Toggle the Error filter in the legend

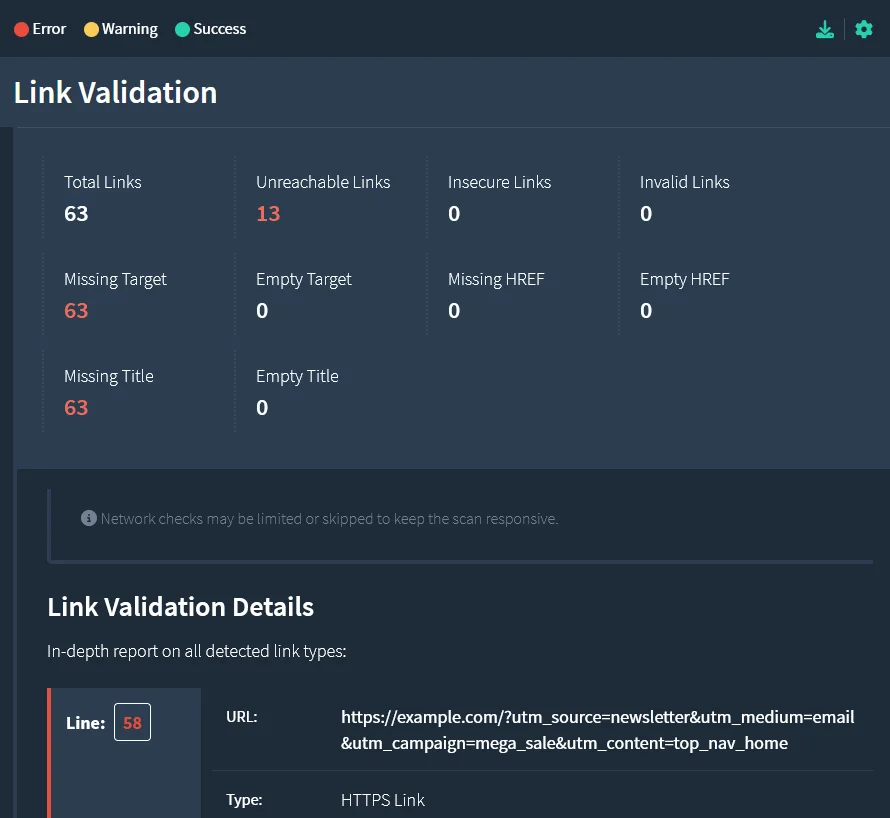pyautogui.click(x=40, y=29)
